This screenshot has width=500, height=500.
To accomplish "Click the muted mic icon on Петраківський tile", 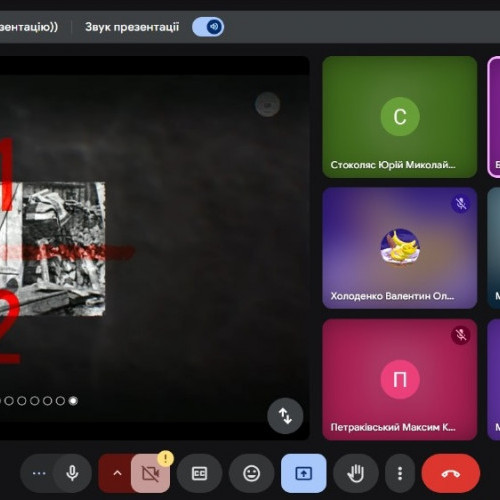I will (x=461, y=335).
